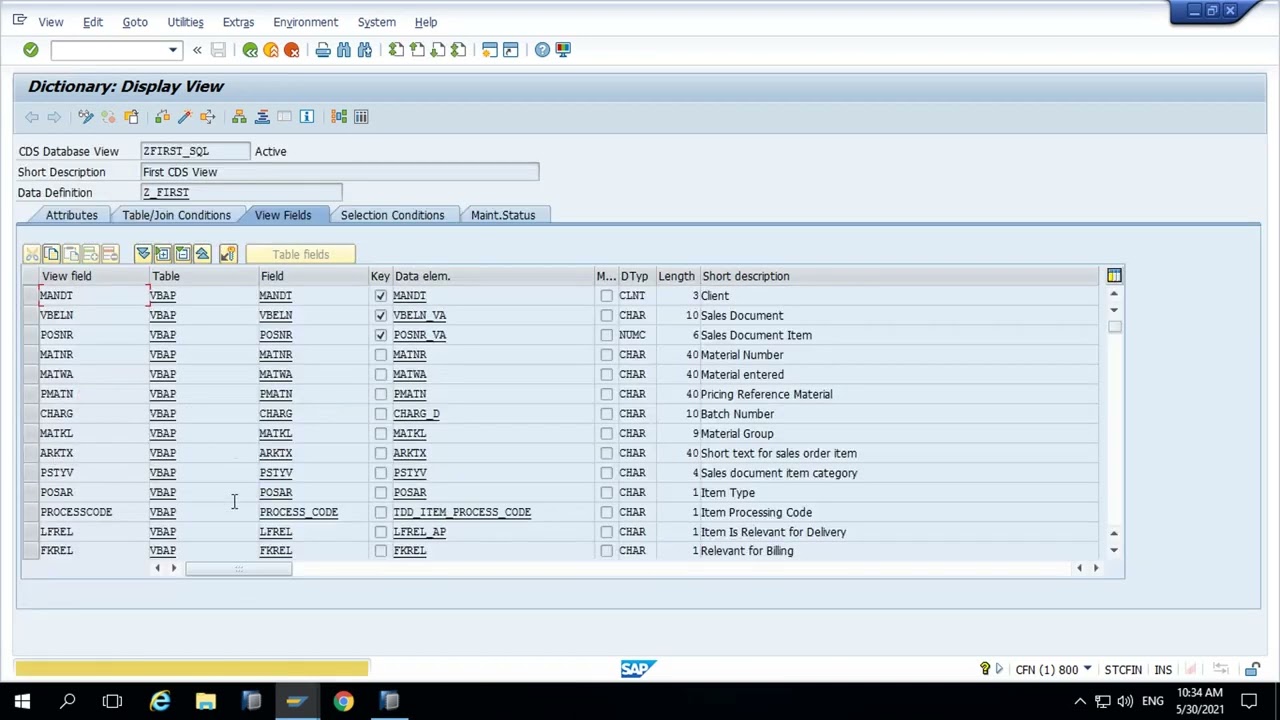Collapse command field with double chevron
This screenshot has width=1280, height=720.
click(x=197, y=50)
